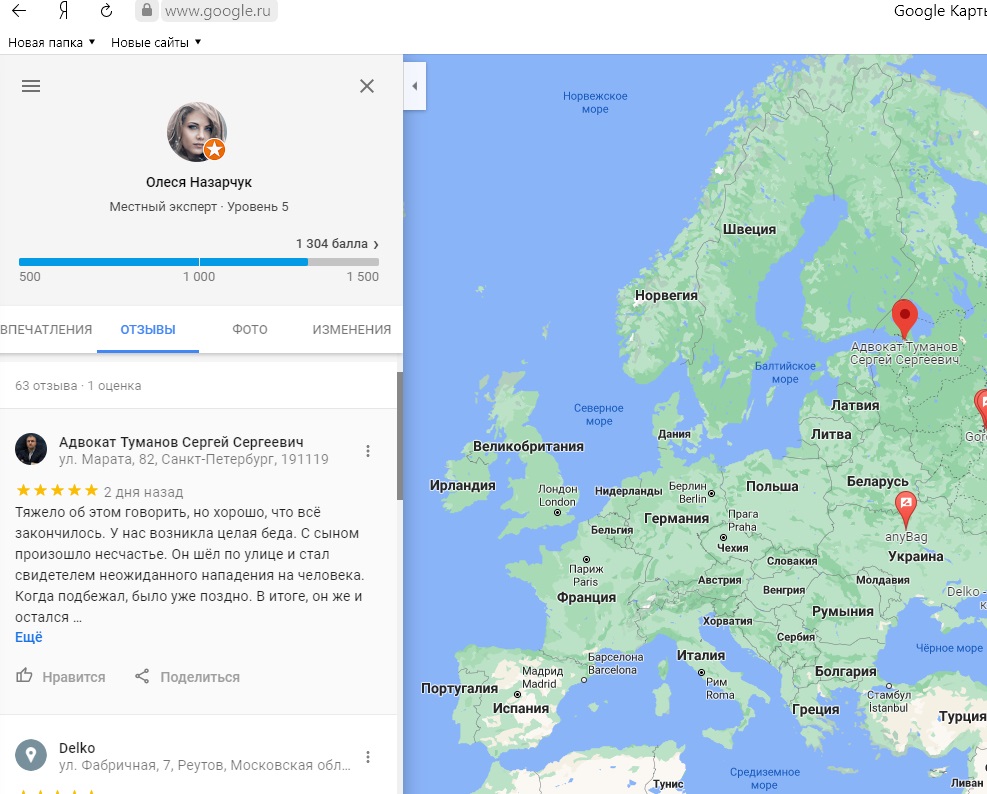Select the anyBag map pin
Image resolution: width=987 pixels, height=794 pixels.
(x=906, y=509)
